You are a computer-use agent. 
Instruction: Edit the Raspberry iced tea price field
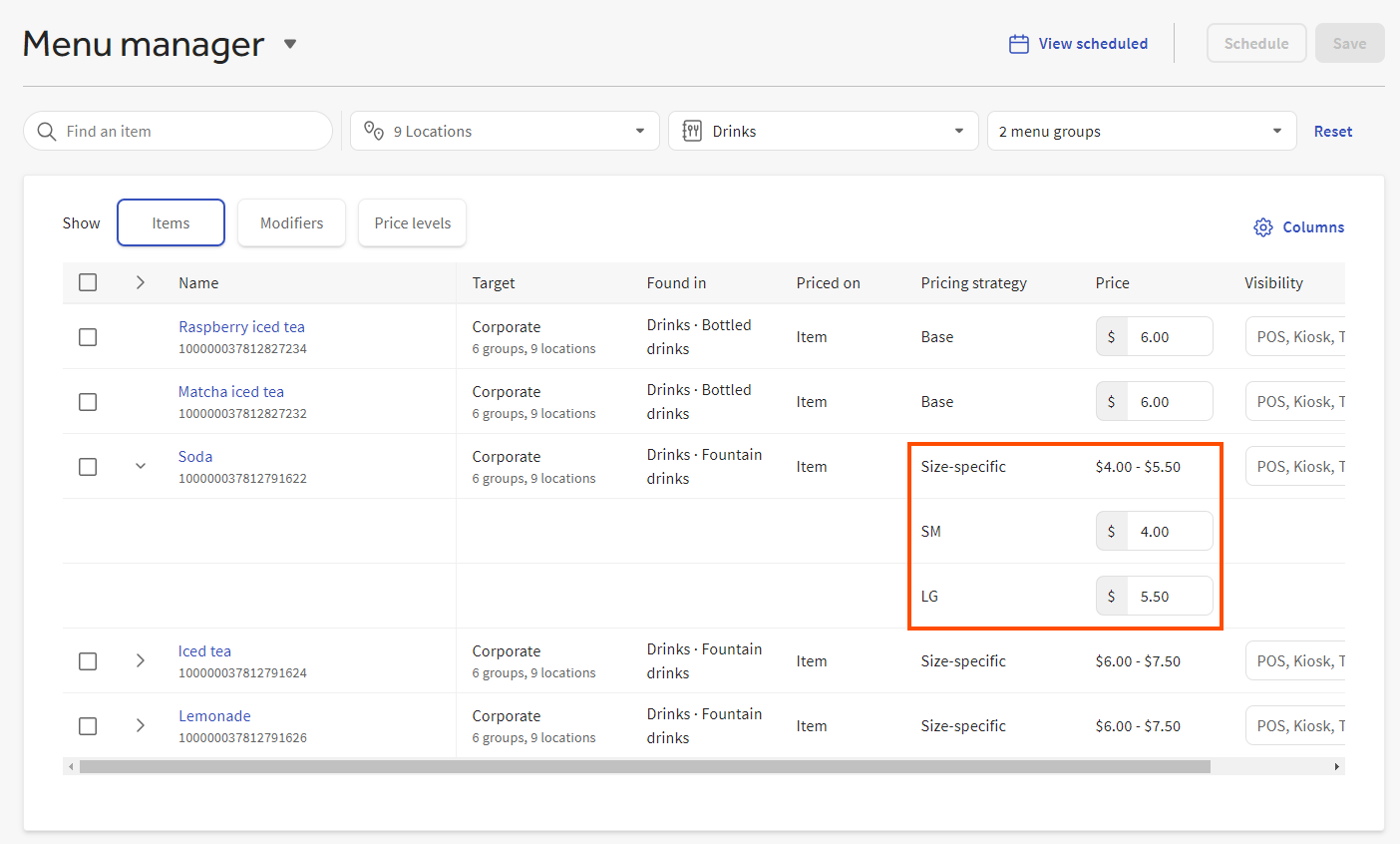[x=1155, y=336]
